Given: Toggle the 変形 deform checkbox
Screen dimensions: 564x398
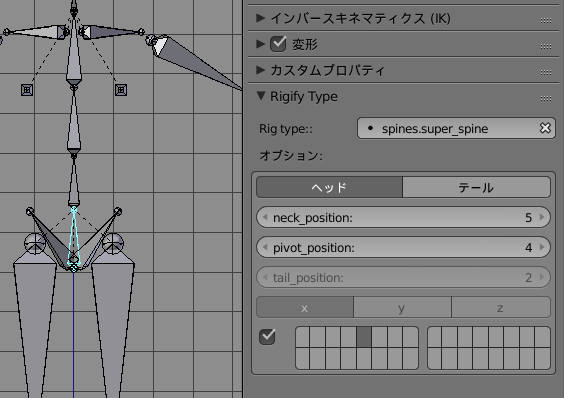Looking at the screenshot, I should (x=278, y=44).
